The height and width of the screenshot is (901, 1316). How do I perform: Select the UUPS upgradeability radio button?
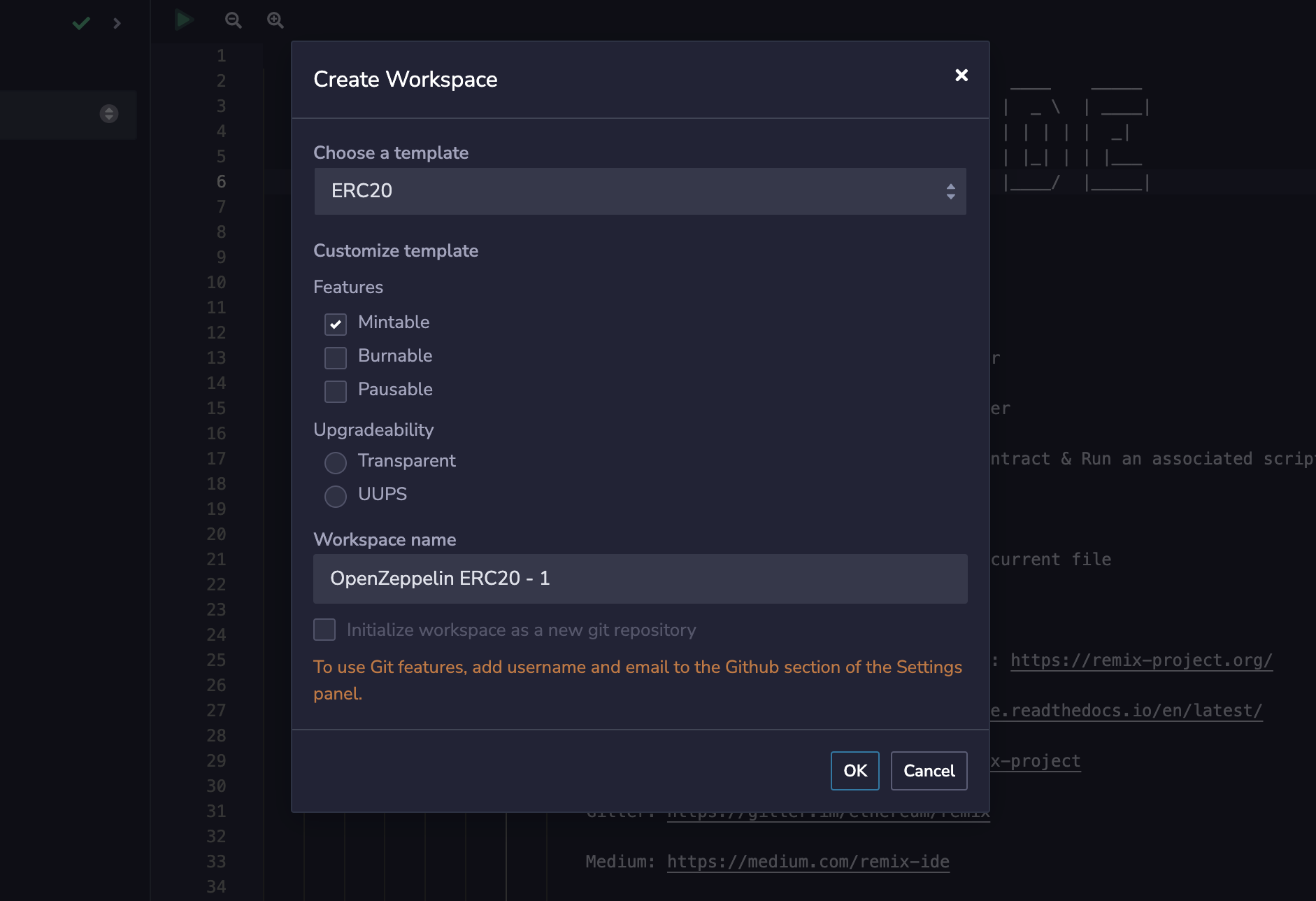(x=336, y=496)
